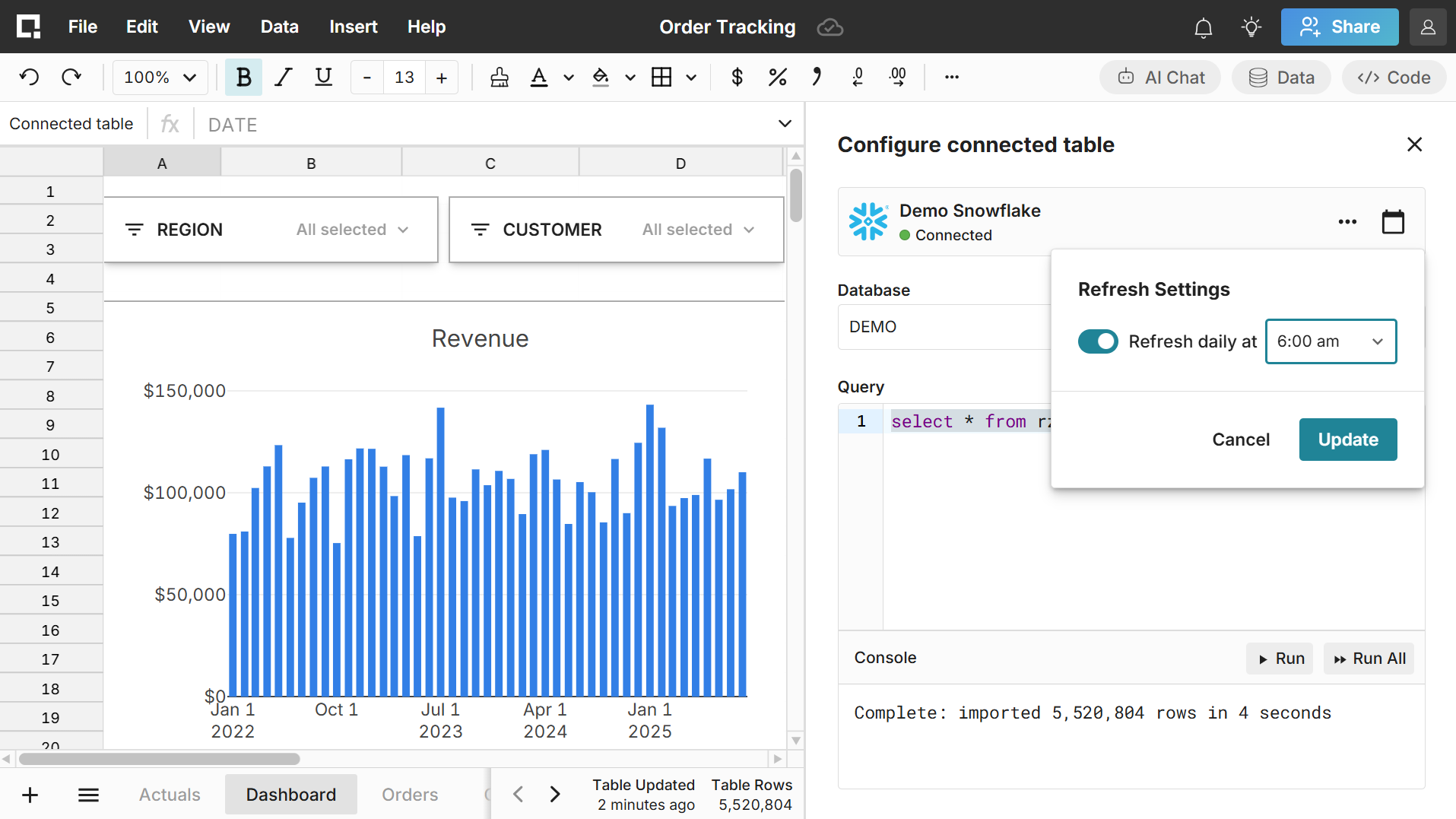
Task: Toggle bold formatting
Action: tap(243, 77)
